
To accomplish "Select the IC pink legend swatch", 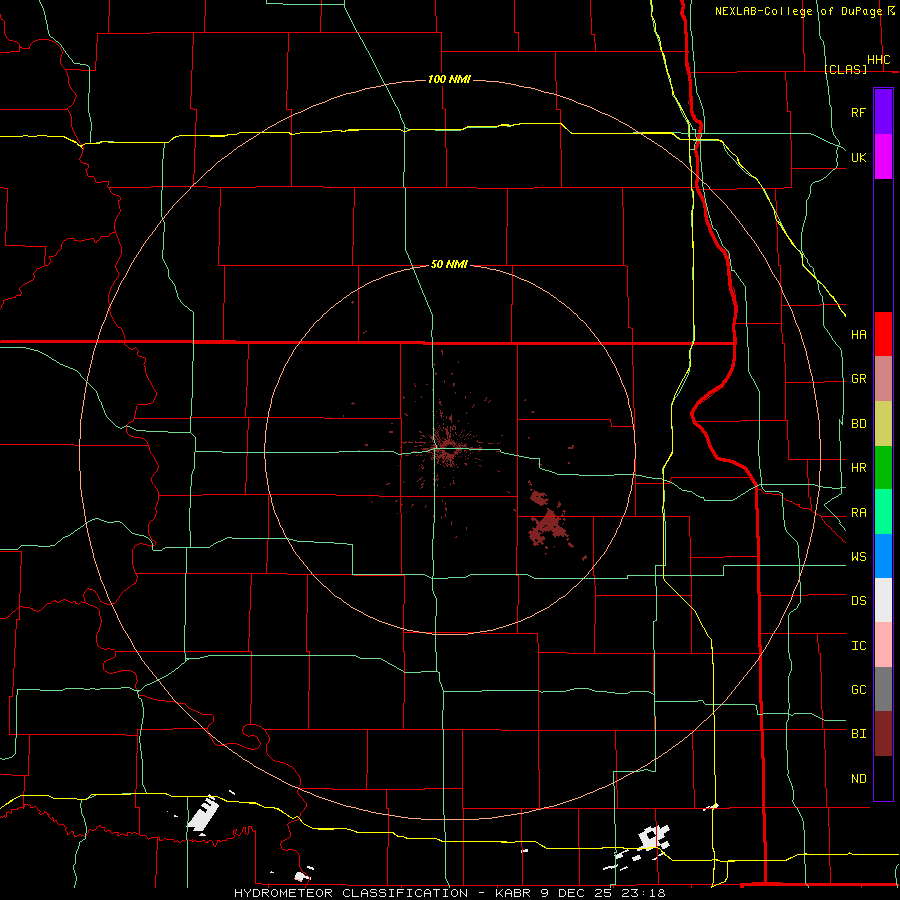I will (x=883, y=645).
